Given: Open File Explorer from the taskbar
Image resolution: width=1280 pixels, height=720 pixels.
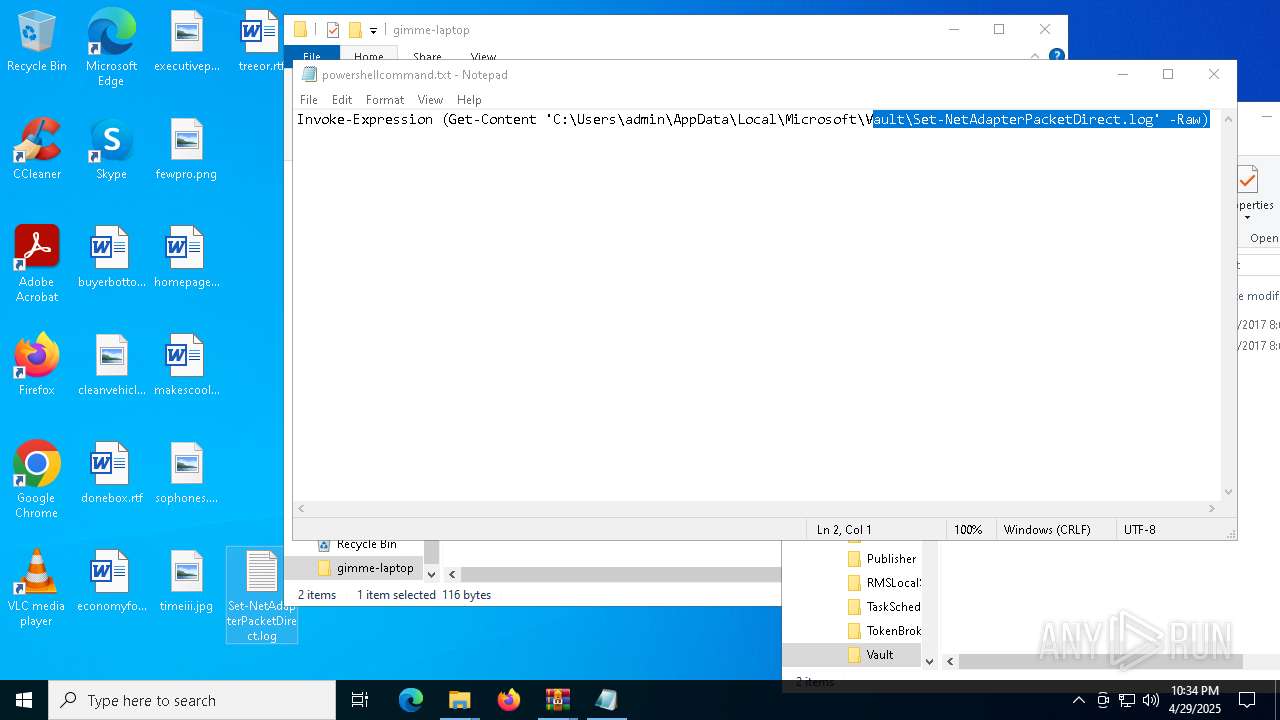Looking at the screenshot, I should click(x=459, y=700).
